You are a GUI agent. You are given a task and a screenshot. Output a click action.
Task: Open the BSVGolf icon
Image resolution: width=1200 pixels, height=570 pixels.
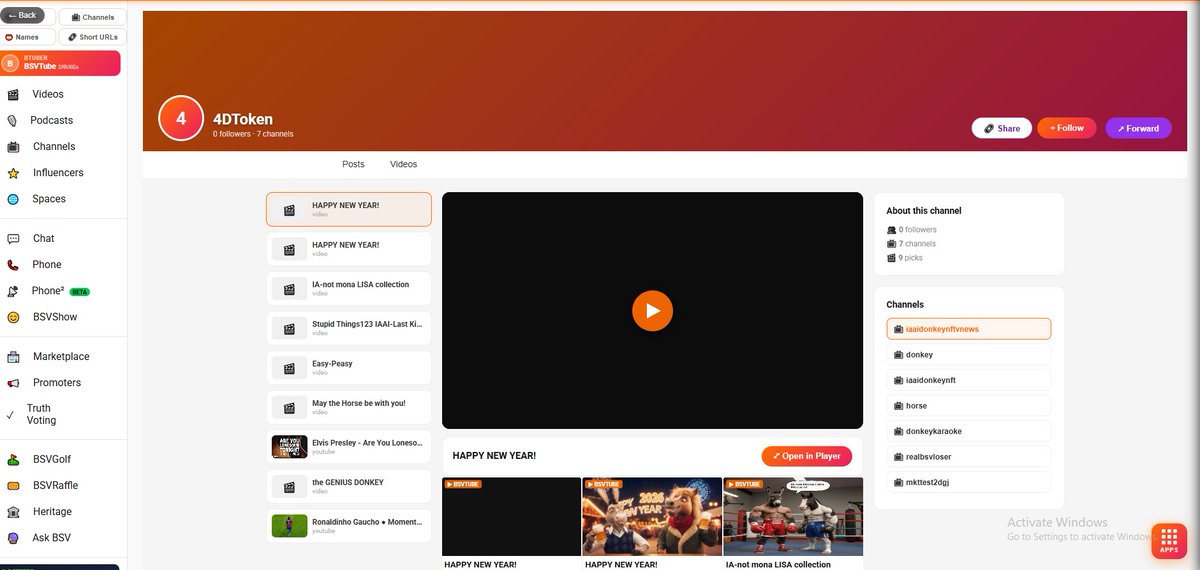[x=13, y=460]
